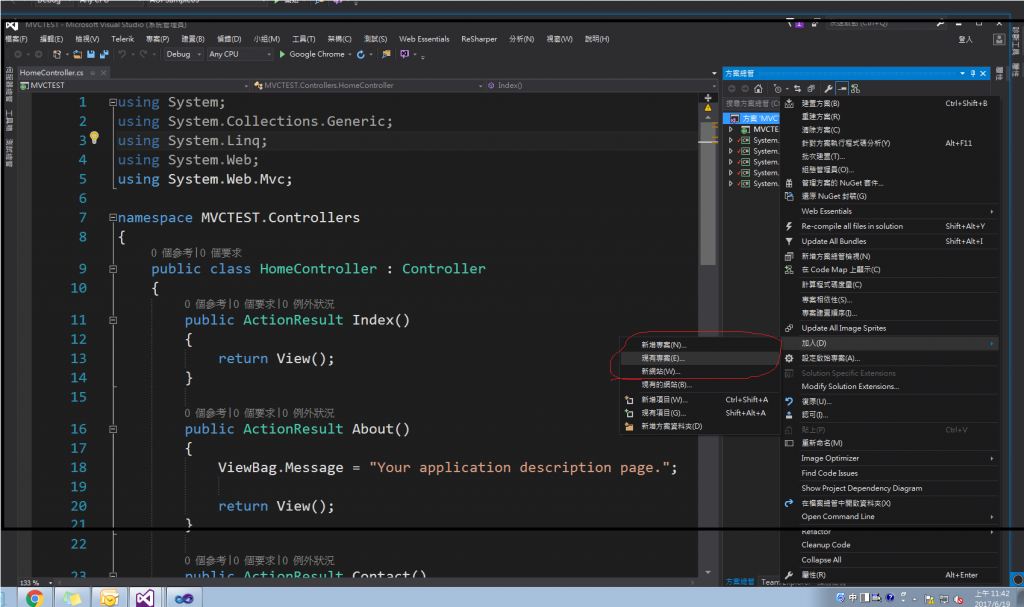1024x607 pixels.
Task: Click the Pending Changes filter clock icon
Action: [x=777, y=89]
